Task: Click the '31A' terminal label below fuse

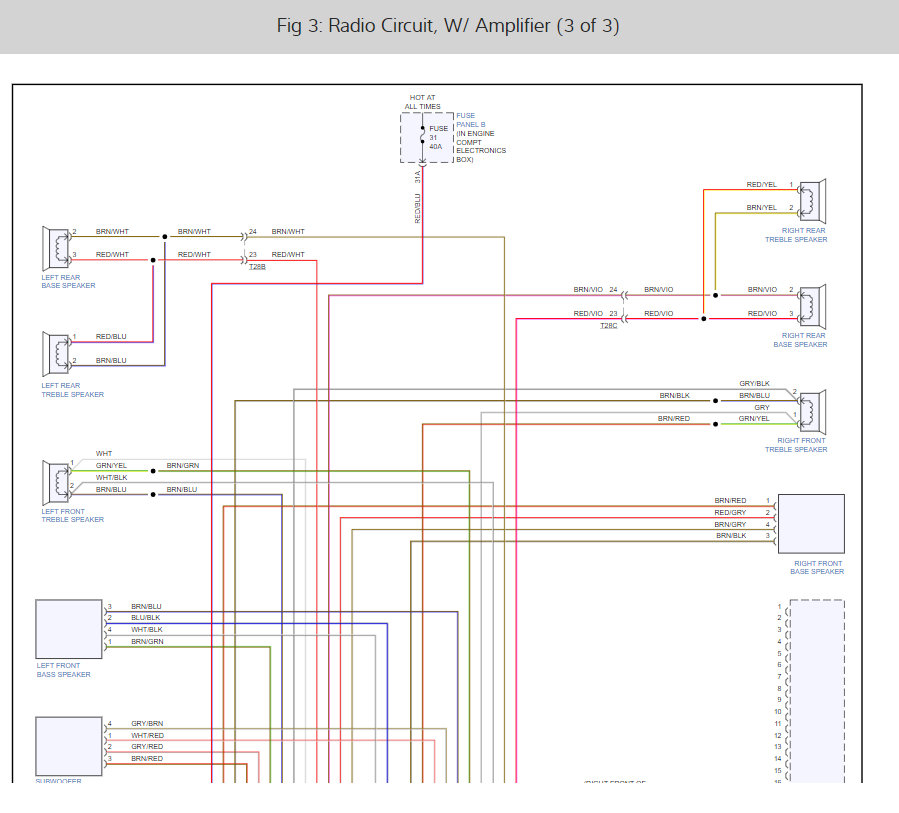Action: tap(417, 177)
